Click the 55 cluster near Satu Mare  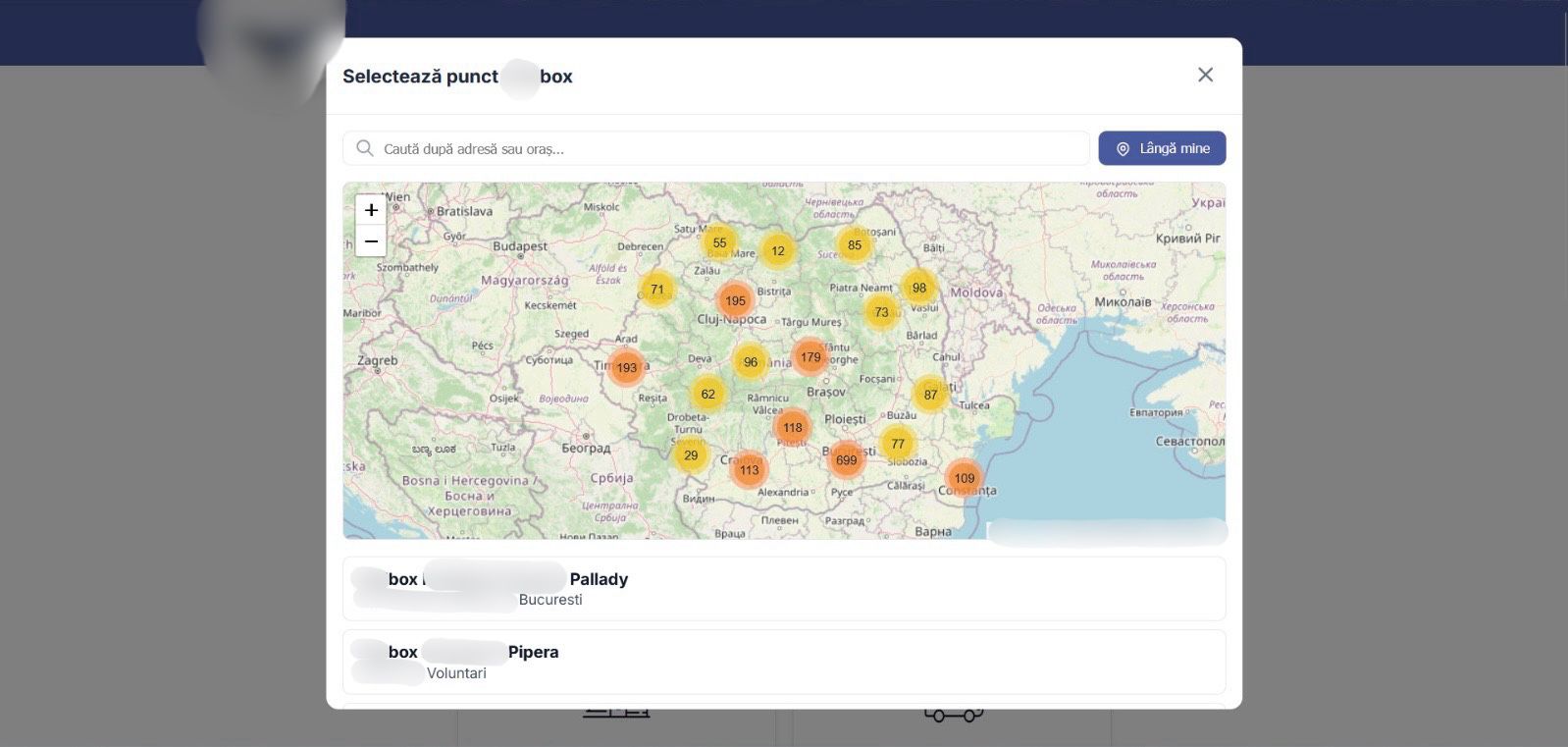tap(719, 243)
